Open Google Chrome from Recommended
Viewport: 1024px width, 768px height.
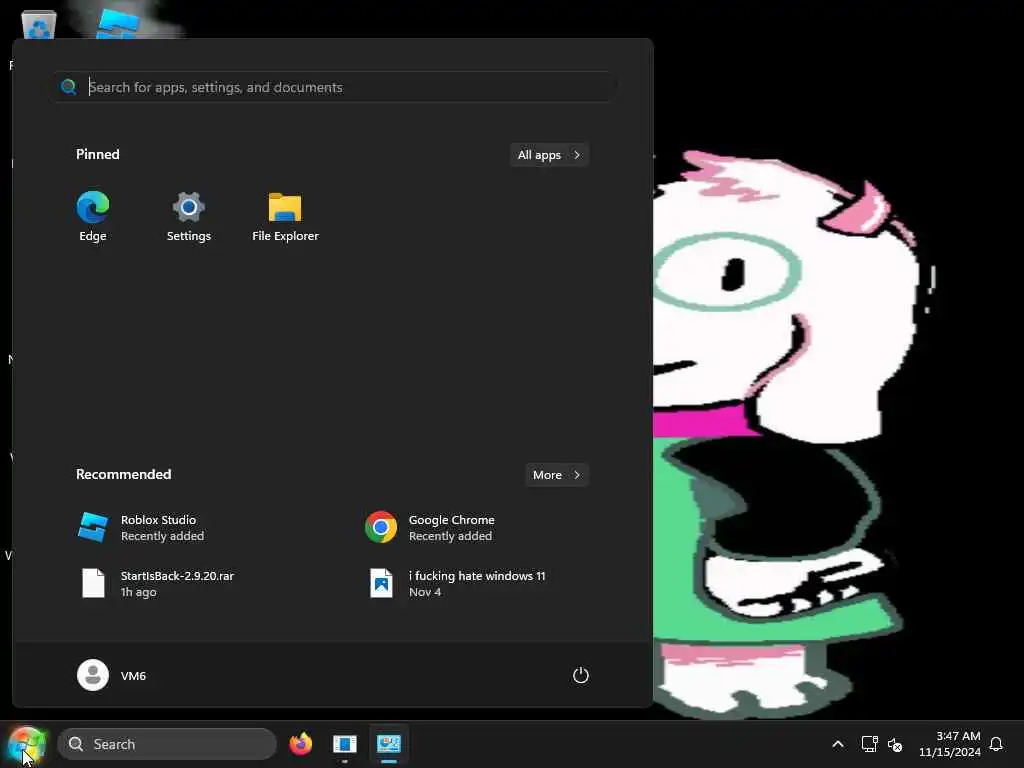pyautogui.click(x=430, y=528)
